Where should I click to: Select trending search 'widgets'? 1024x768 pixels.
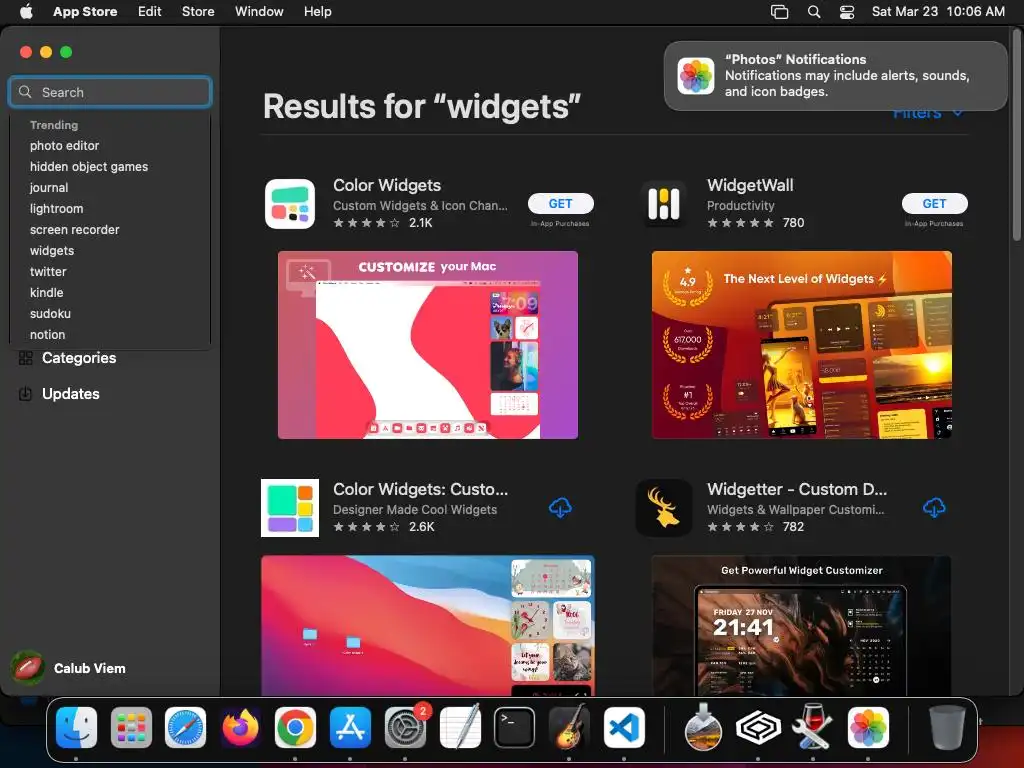click(x=52, y=251)
